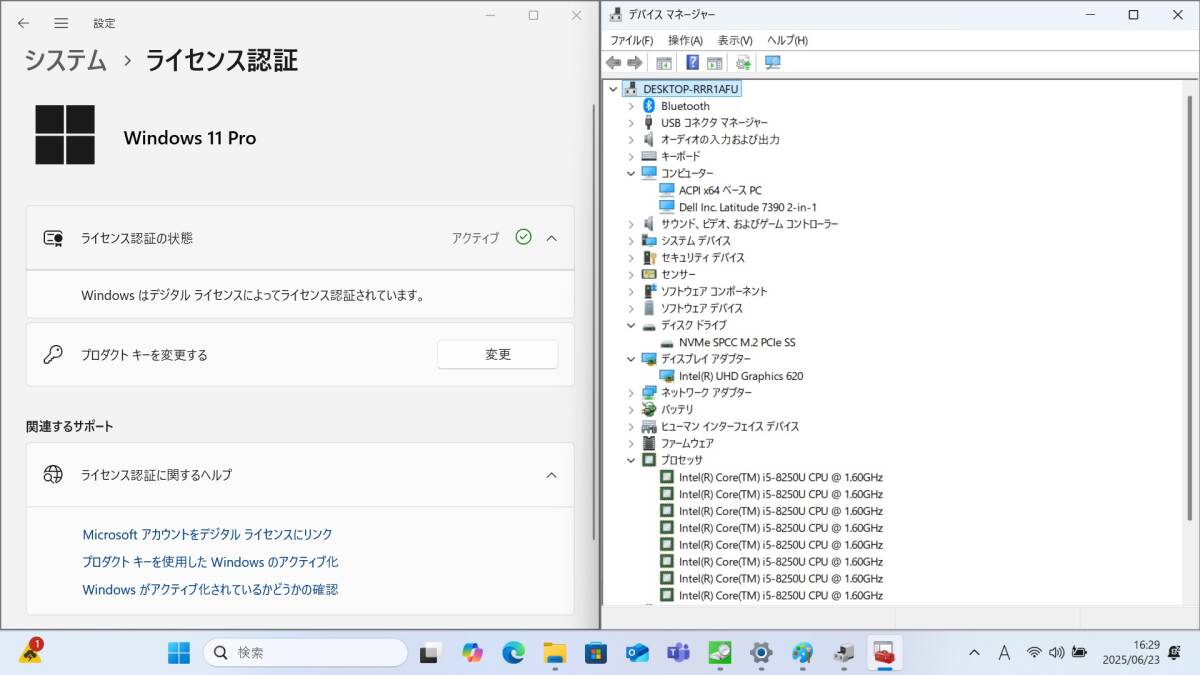The image size is (1200, 675).
Task: Click the scan for hardware changes monitor icon
Action: [772, 63]
